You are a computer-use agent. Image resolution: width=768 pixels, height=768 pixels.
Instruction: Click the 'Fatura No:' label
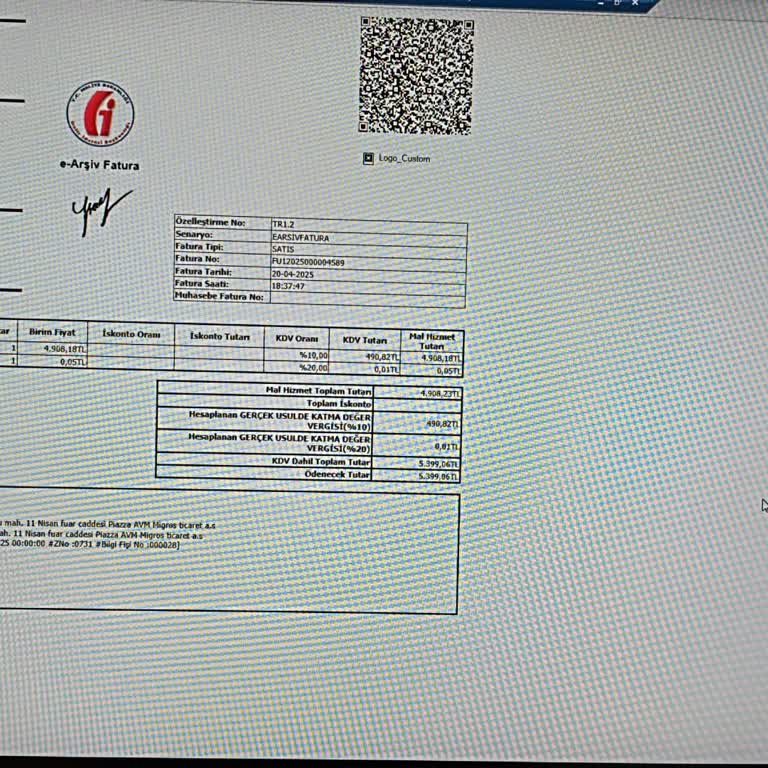197,259
